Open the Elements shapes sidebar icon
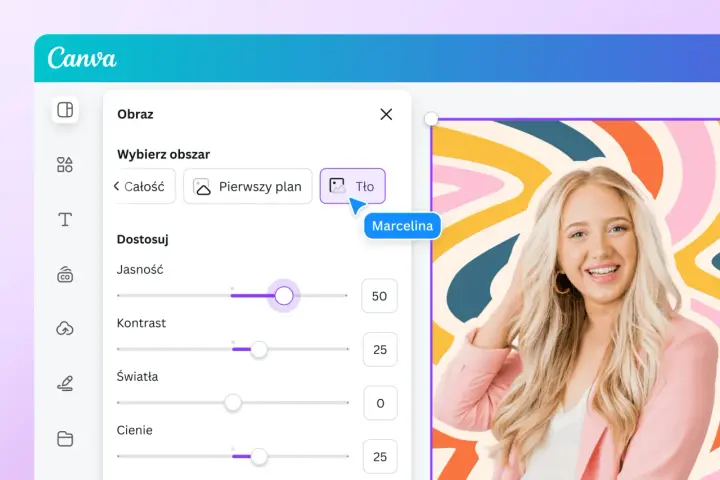This screenshot has width=720, height=480. click(x=65, y=164)
